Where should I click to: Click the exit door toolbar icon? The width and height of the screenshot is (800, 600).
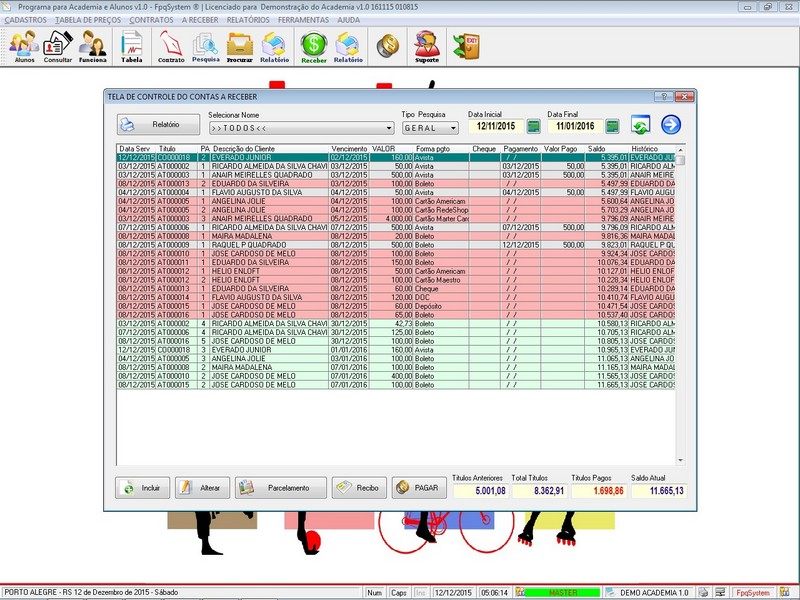pos(466,46)
